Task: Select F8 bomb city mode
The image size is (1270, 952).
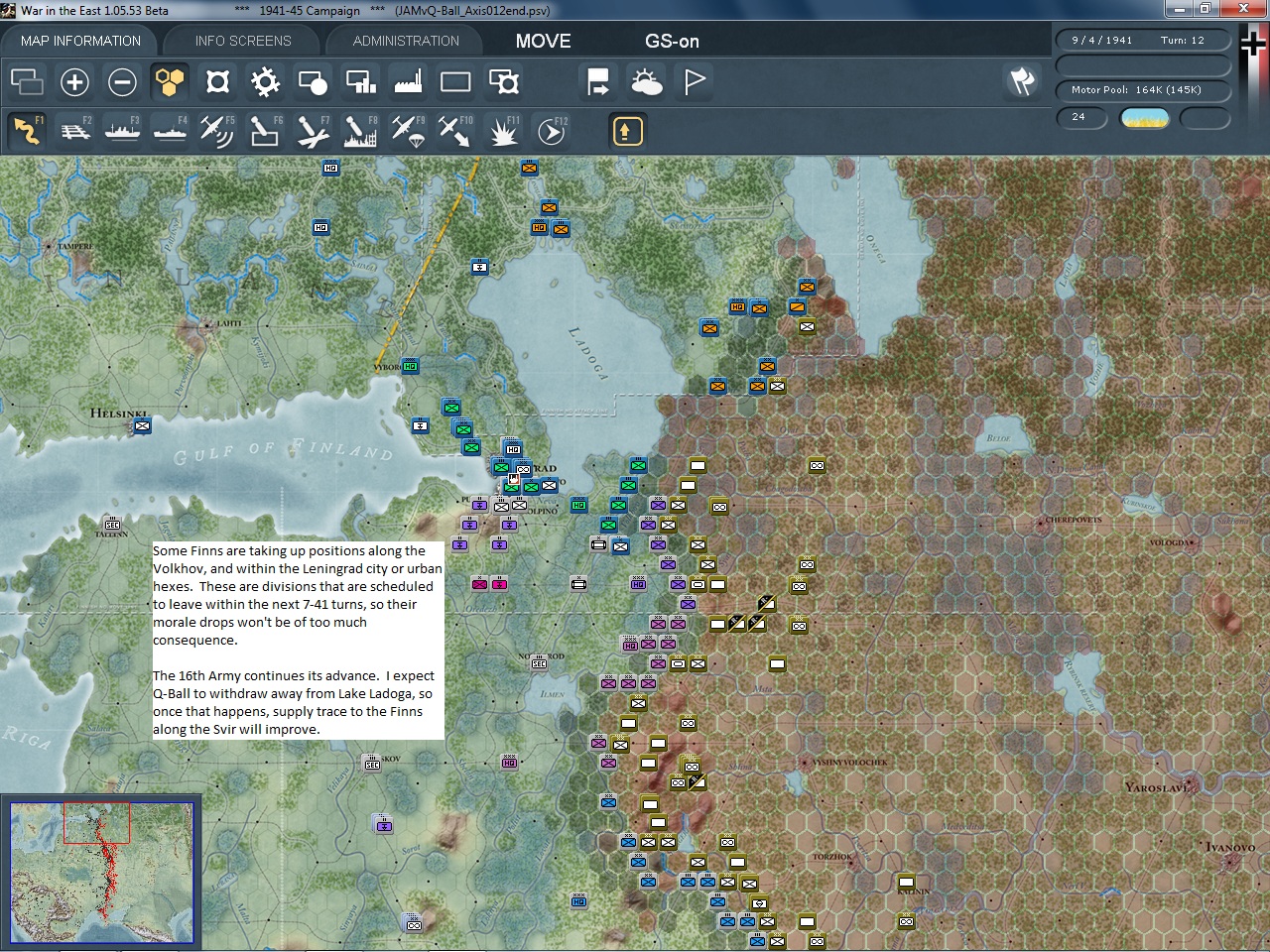Action: tap(360, 130)
